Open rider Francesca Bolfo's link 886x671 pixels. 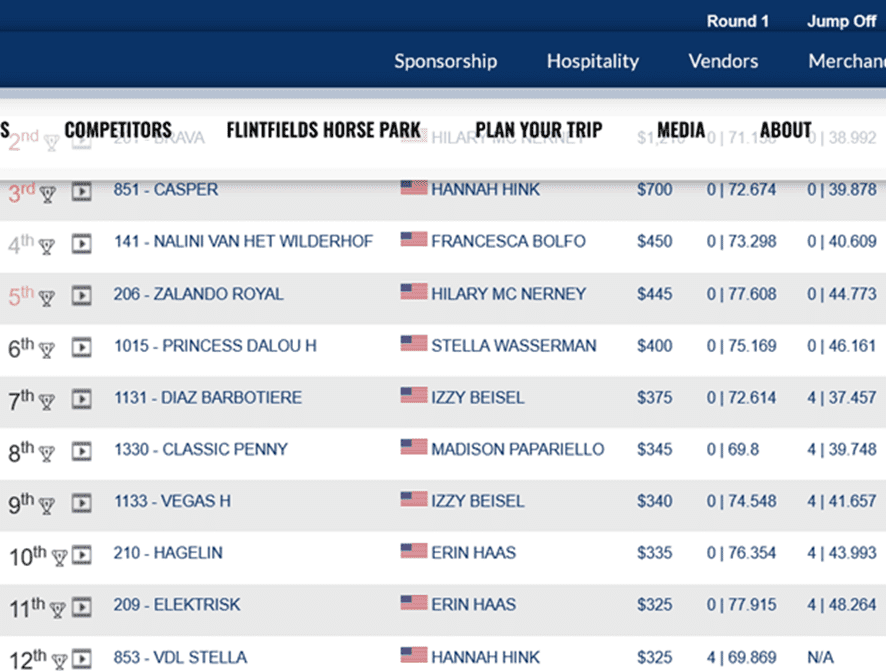(x=508, y=242)
